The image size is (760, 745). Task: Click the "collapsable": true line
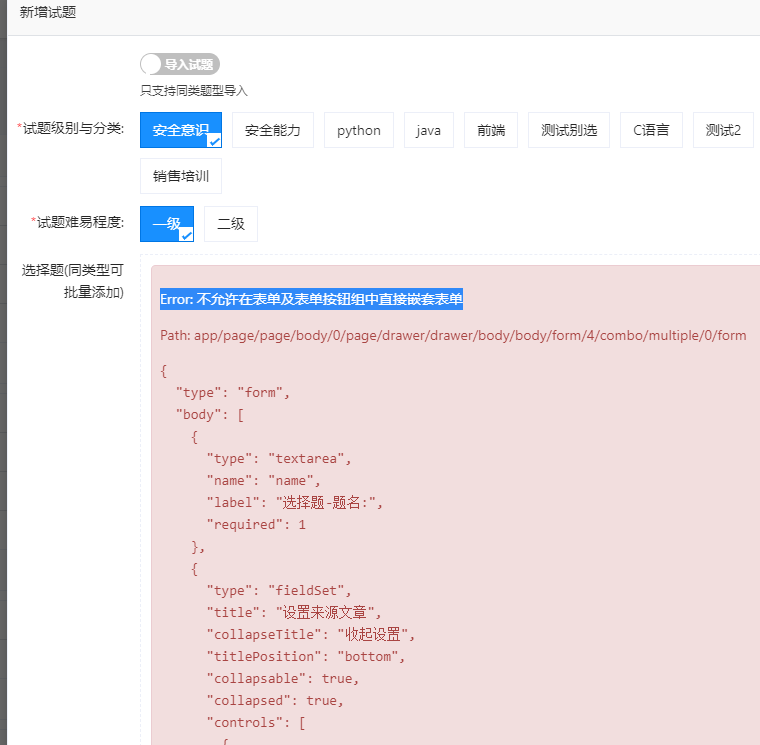point(283,679)
